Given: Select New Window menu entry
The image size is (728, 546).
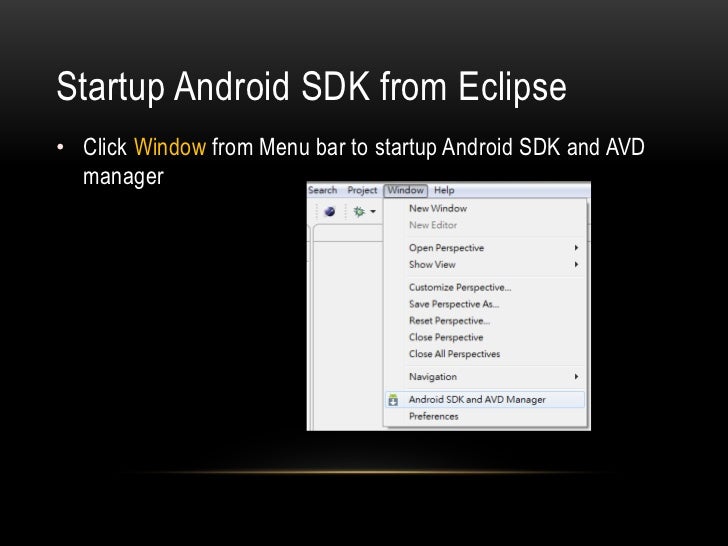Looking at the screenshot, I should [x=485, y=208].
